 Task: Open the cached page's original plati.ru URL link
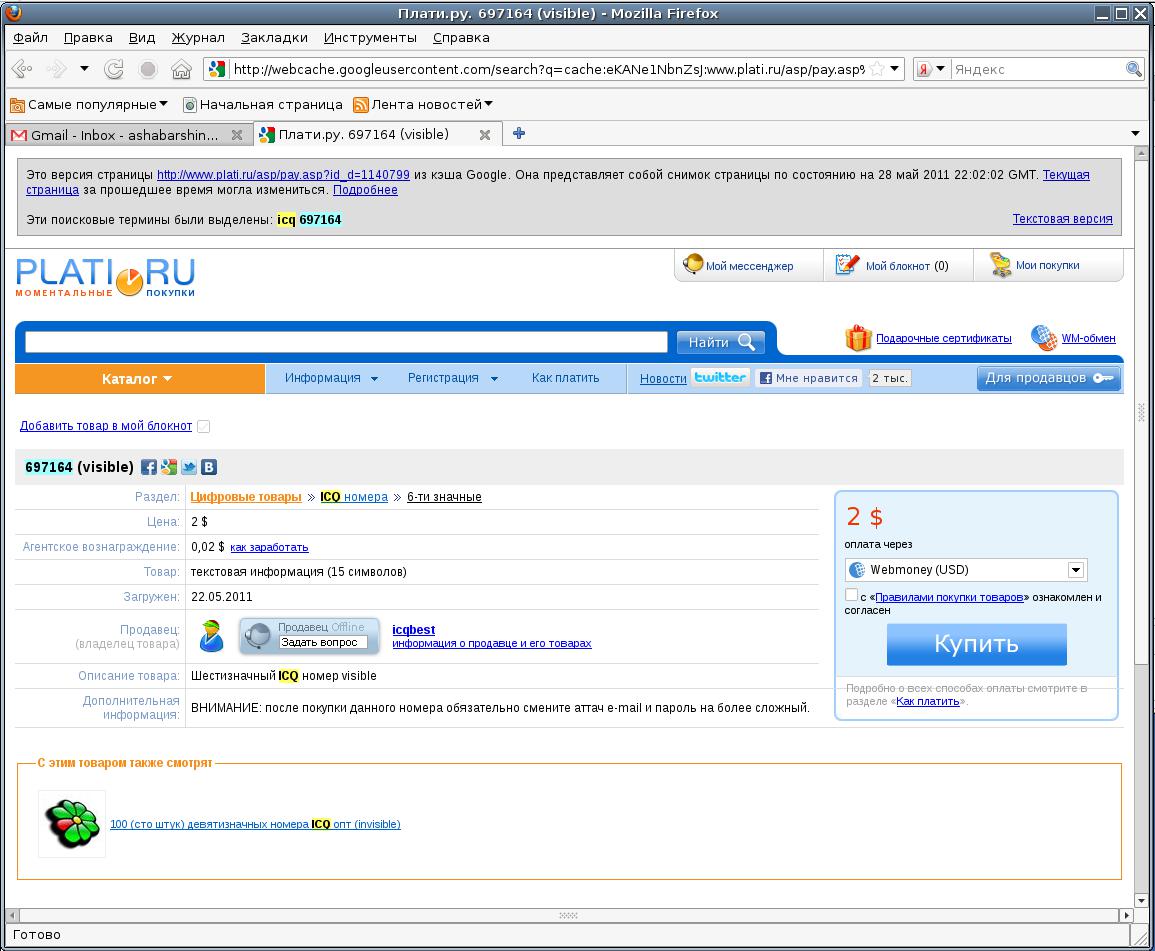tap(283, 175)
